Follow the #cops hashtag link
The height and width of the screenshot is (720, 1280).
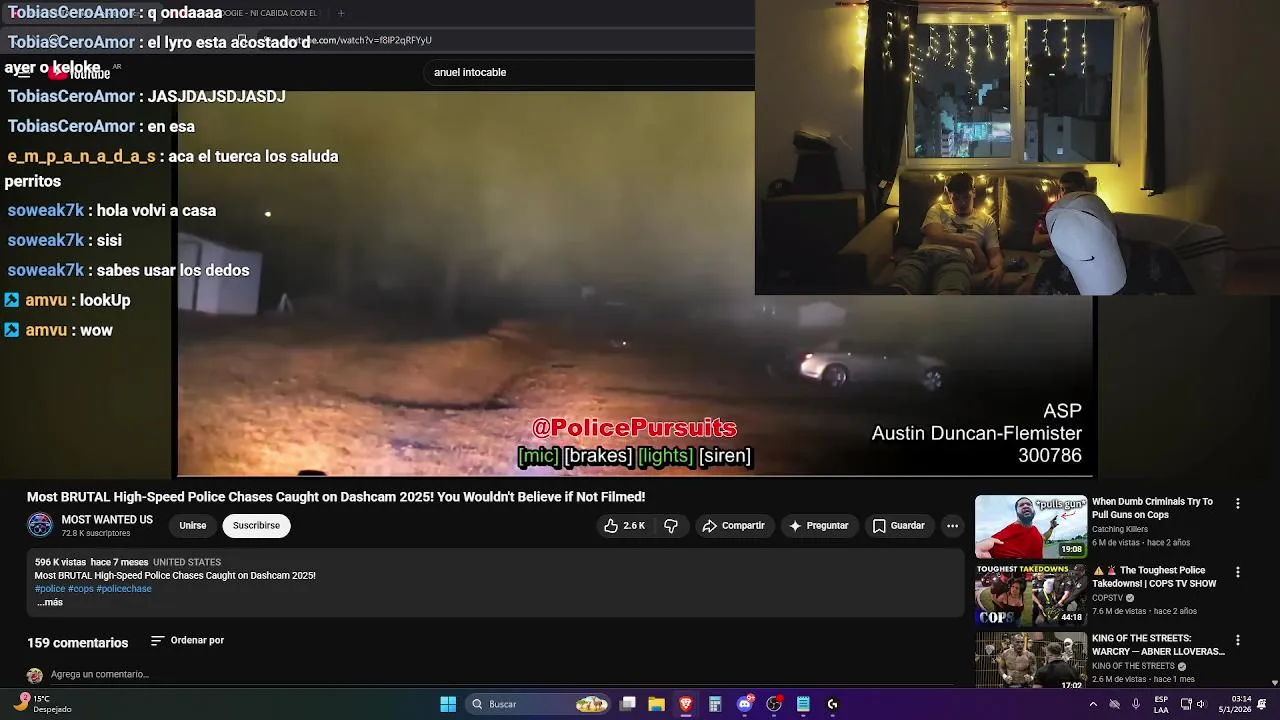(x=81, y=589)
